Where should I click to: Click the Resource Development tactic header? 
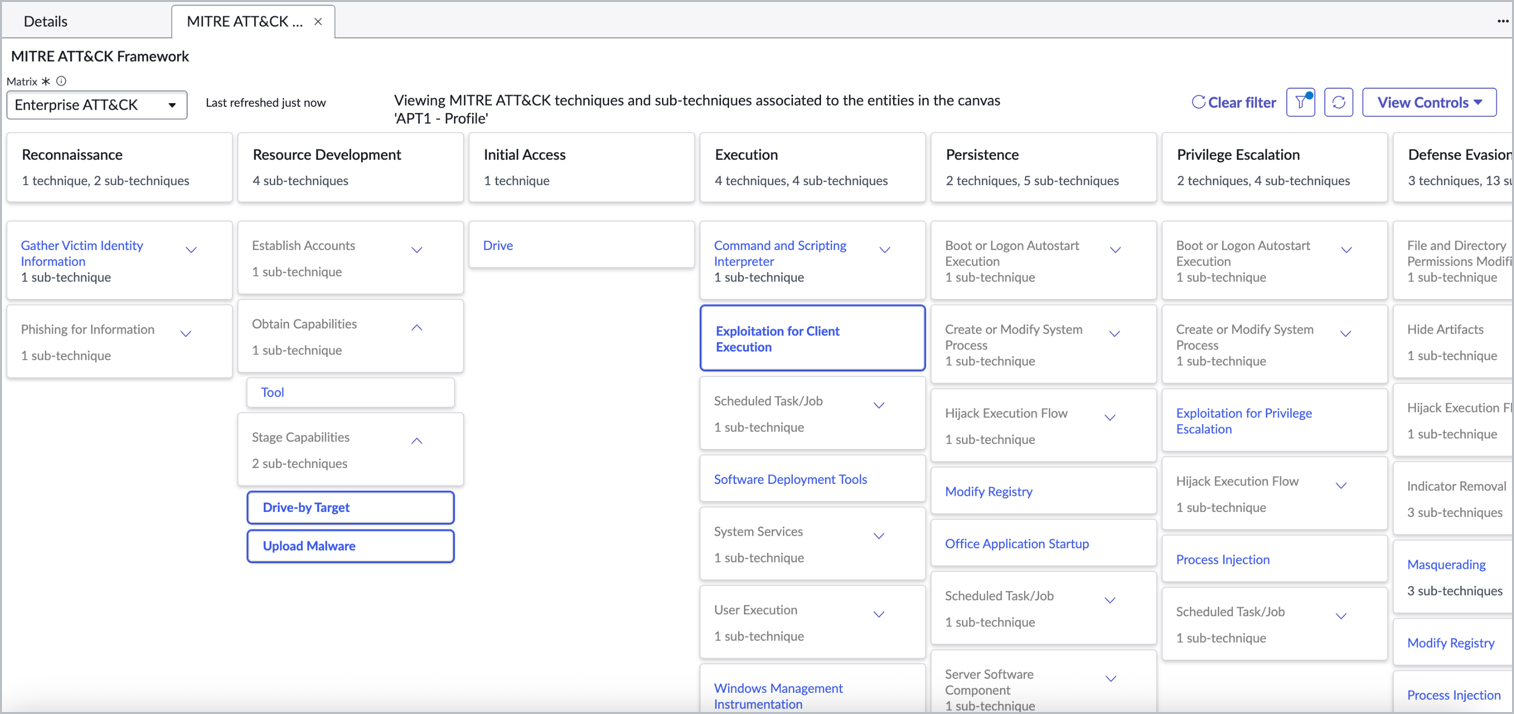point(351,167)
